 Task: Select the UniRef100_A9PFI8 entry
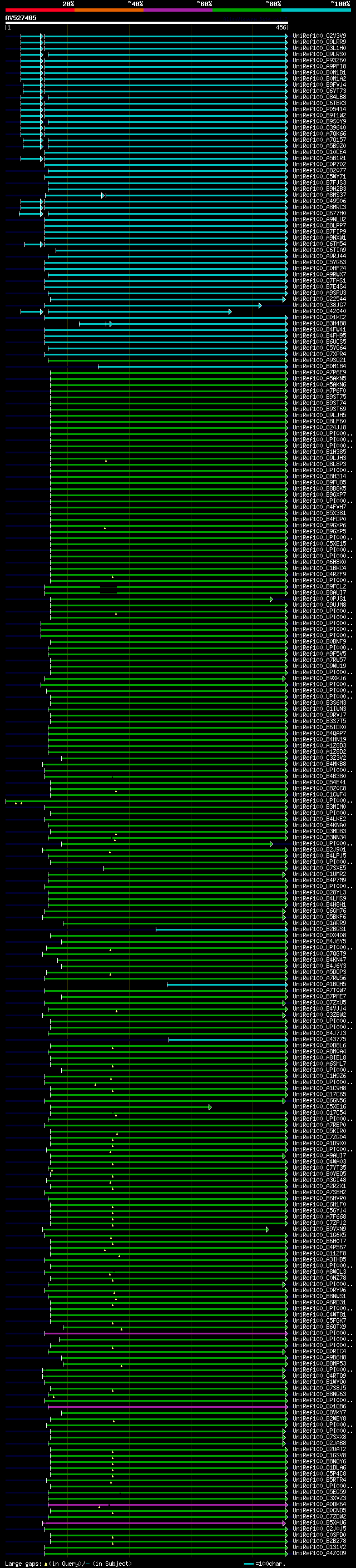pos(319,66)
